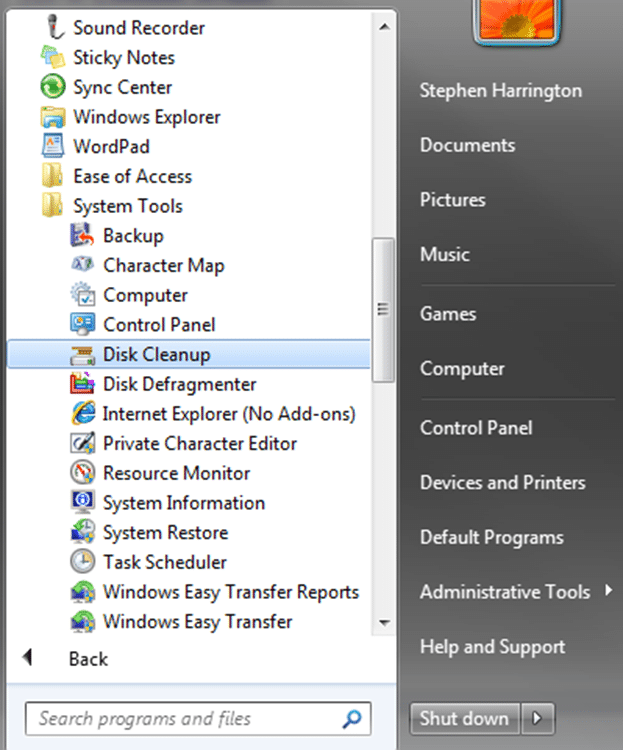Click the Search programs and files box

coord(198,718)
